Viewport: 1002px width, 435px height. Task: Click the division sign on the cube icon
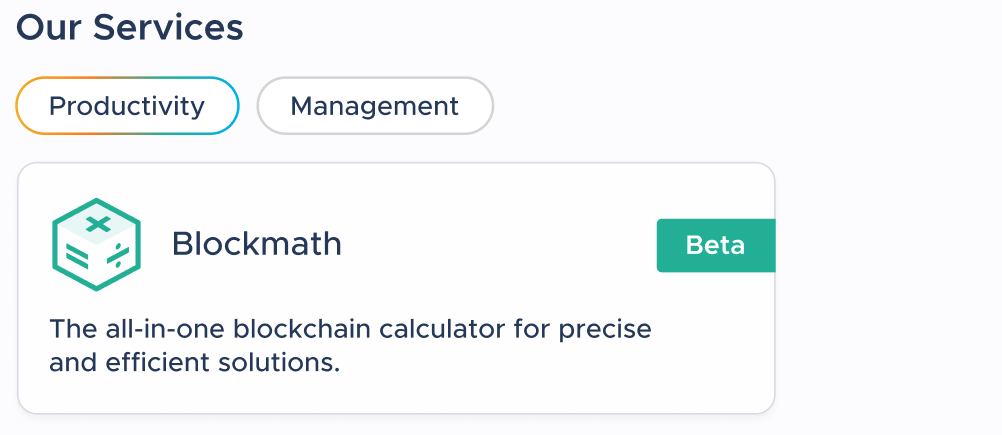pyautogui.click(x=118, y=256)
